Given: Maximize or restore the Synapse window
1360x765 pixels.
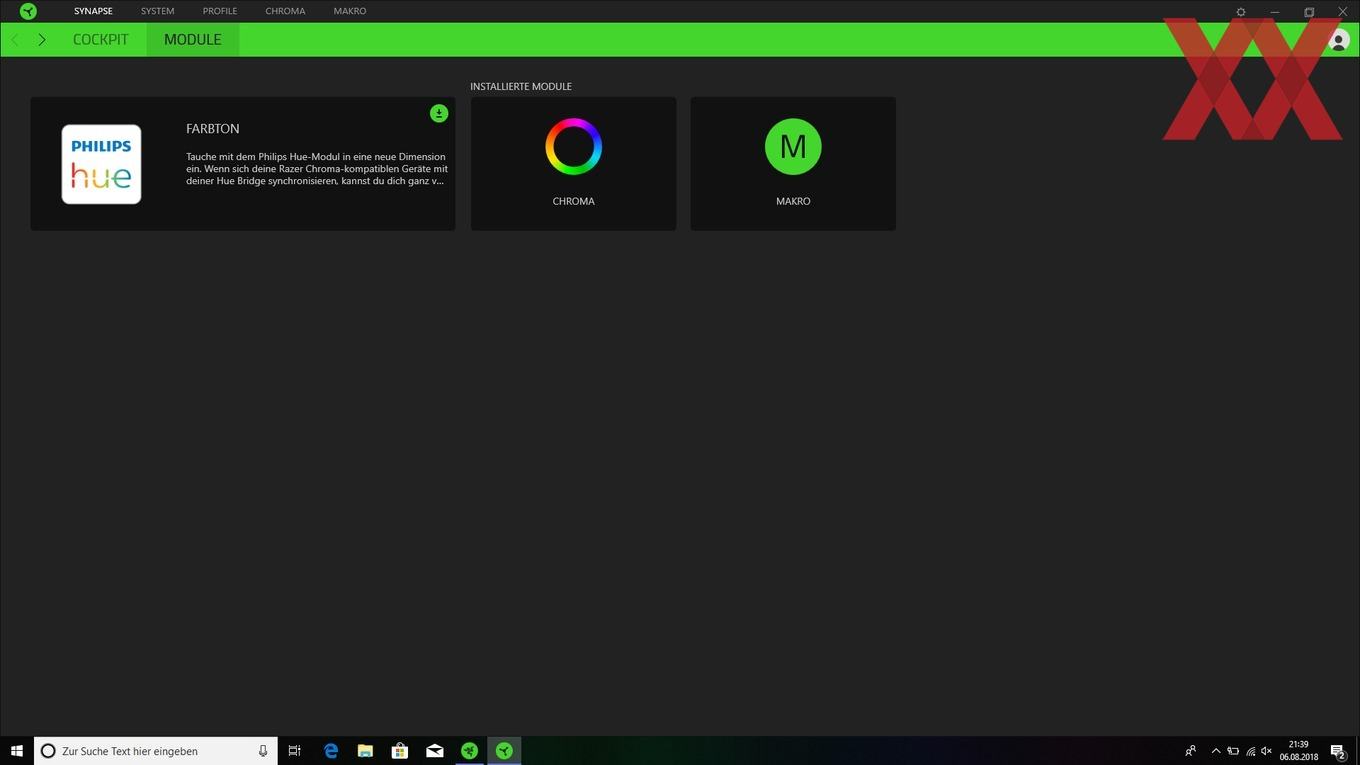Looking at the screenshot, I should click(1309, 12).
